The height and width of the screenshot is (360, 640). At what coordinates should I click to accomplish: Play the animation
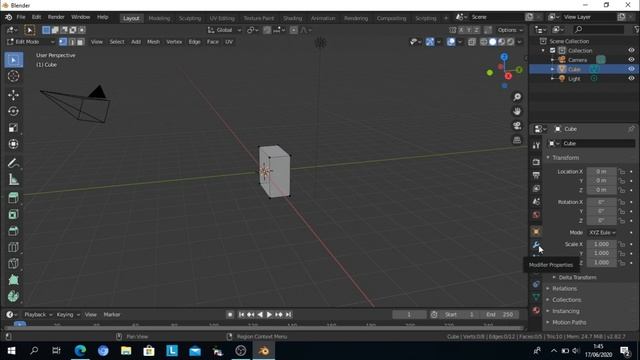[269, 315]
